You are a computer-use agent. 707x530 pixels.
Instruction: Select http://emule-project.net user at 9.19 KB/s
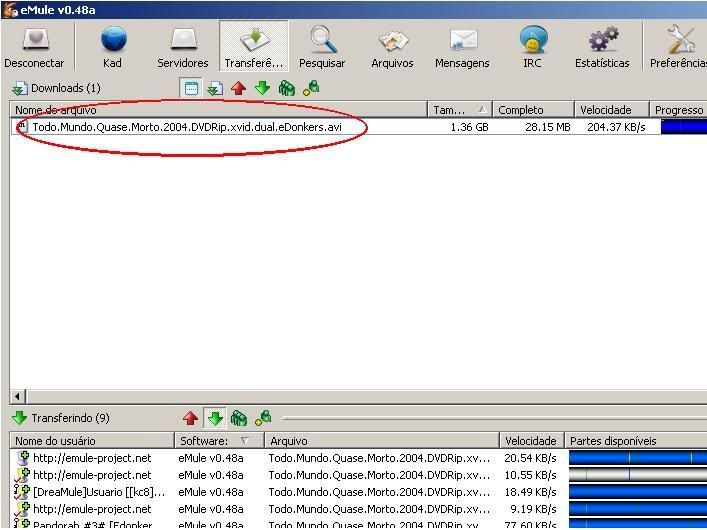pyautogui.click(x=92, y=509)
